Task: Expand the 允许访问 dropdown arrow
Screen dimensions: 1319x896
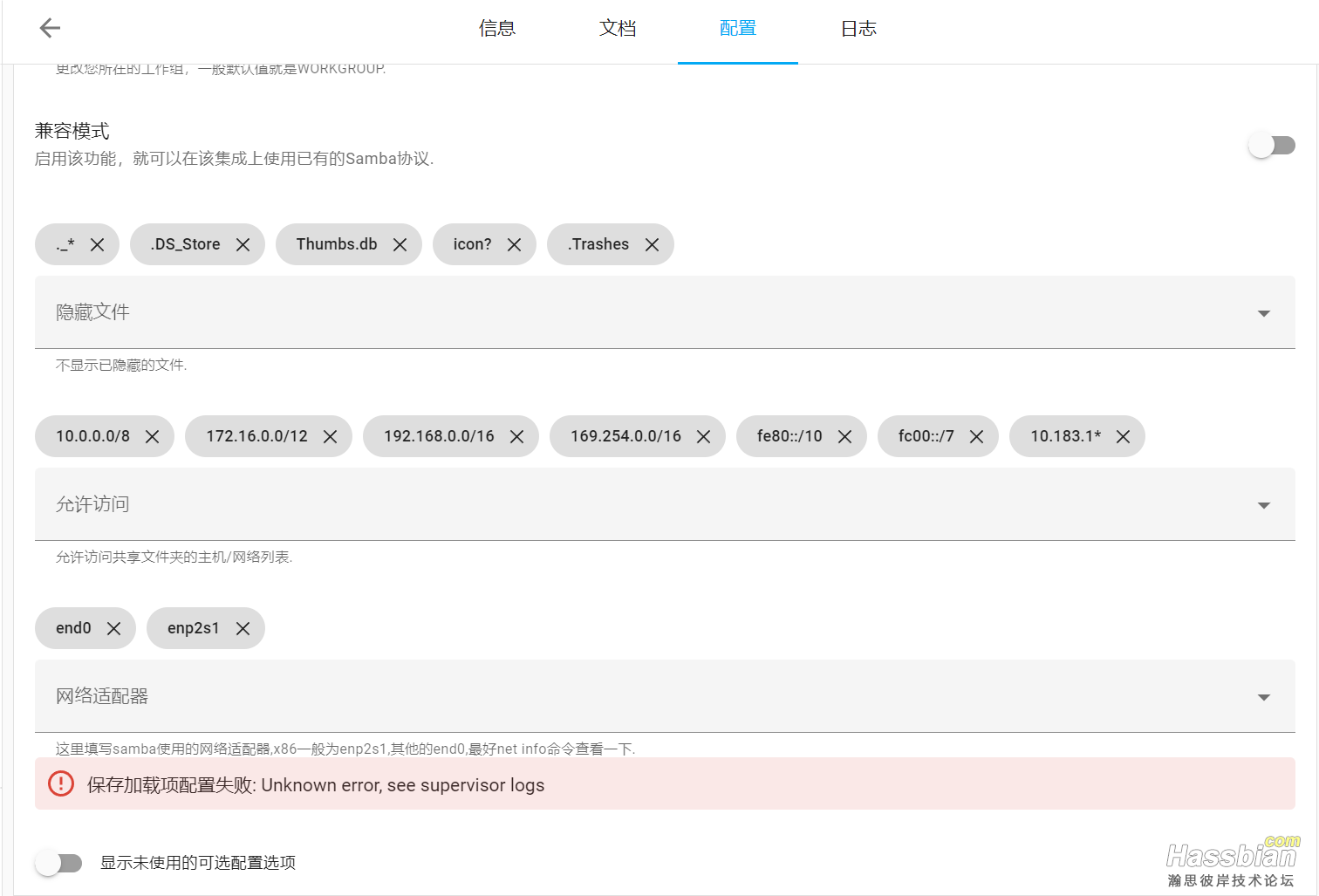Action: (x=1263, y=505)
